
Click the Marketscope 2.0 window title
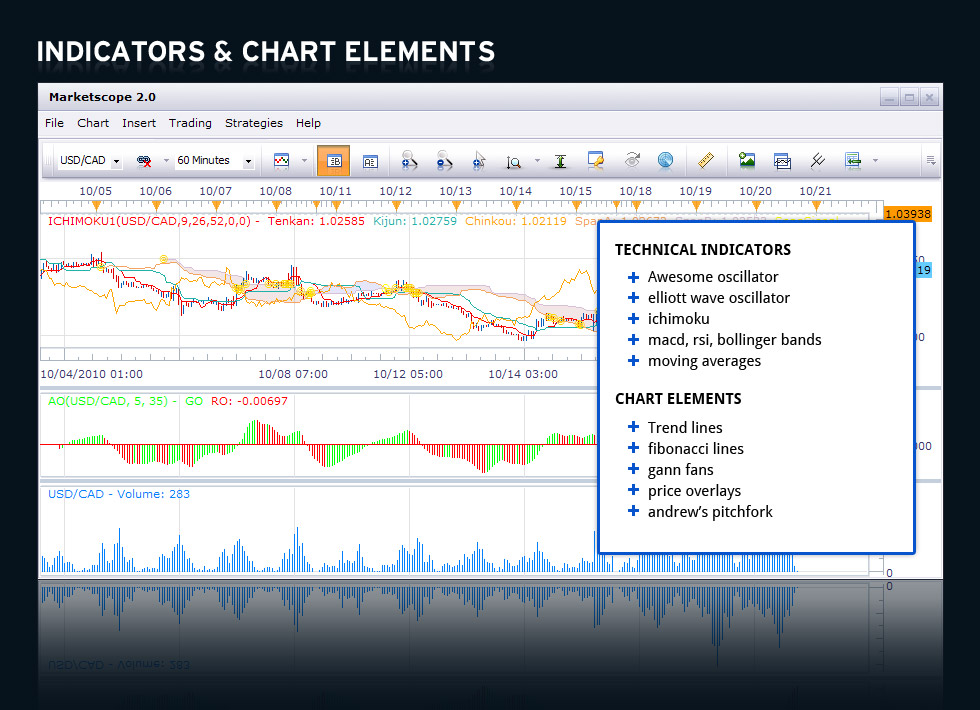pos(102,97)
